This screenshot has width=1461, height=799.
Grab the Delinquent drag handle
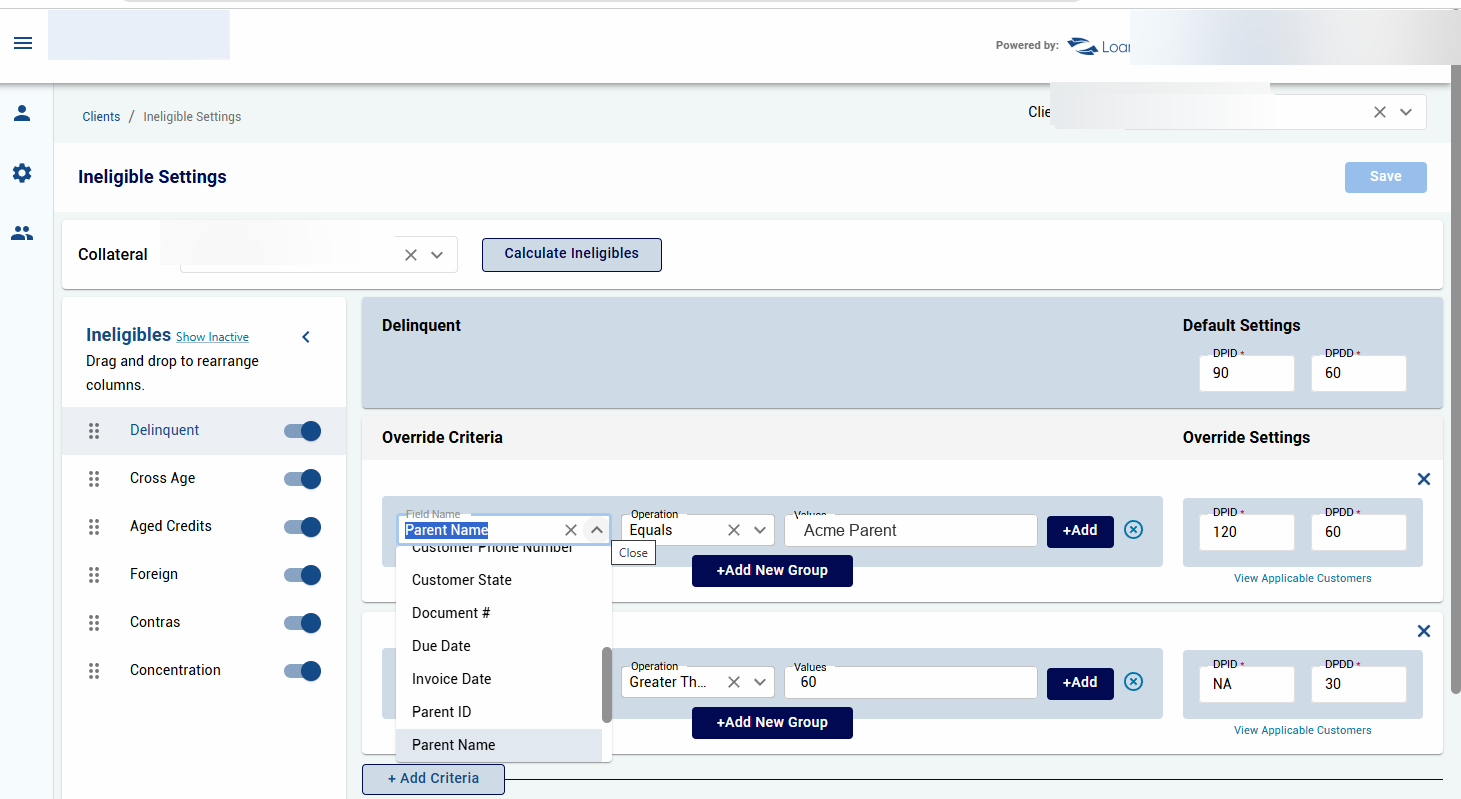(94, 431)
